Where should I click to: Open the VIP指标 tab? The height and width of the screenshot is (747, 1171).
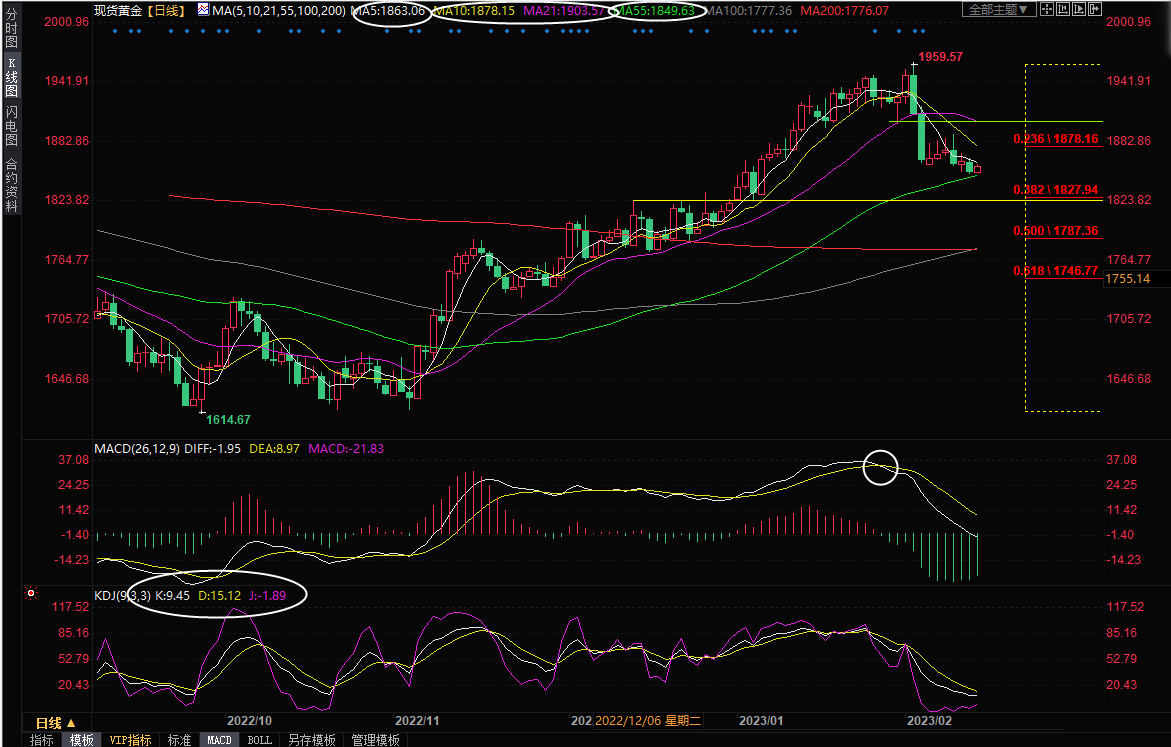[131, 740]
